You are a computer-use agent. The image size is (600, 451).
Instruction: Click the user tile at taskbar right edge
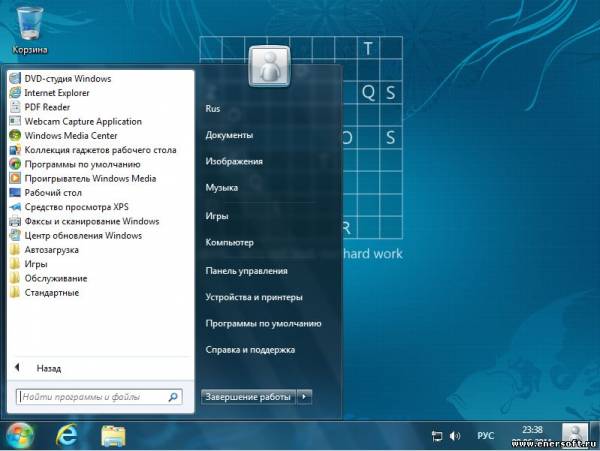(575, 434)
